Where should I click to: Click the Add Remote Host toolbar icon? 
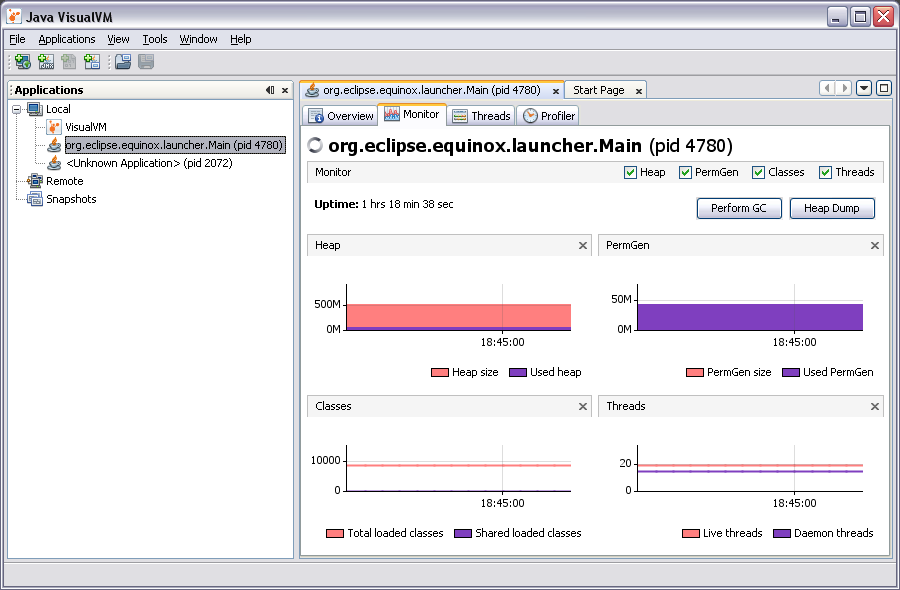pos(23,61)
